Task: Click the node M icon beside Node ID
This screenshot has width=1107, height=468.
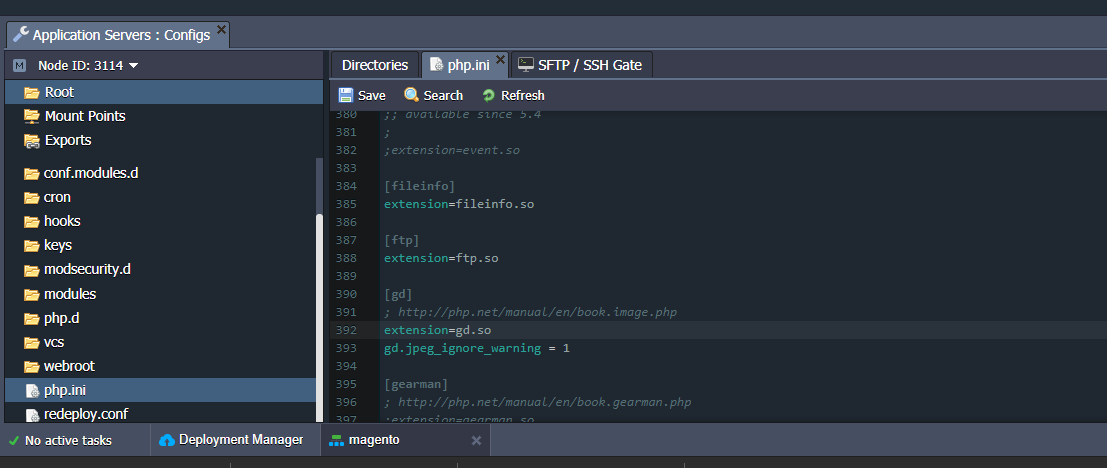Action: coord(19,66)
